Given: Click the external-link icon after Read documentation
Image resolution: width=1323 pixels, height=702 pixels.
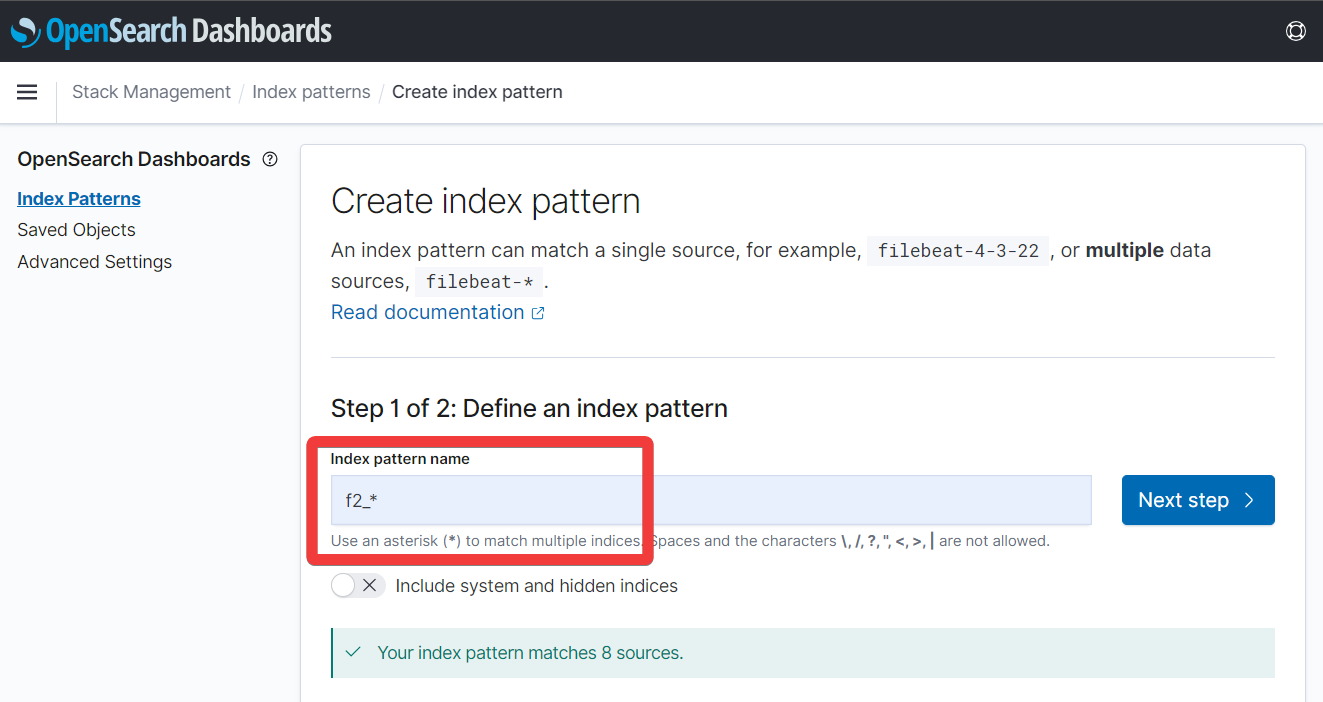Looking at the screenshot, I should [x=538, y=312].
